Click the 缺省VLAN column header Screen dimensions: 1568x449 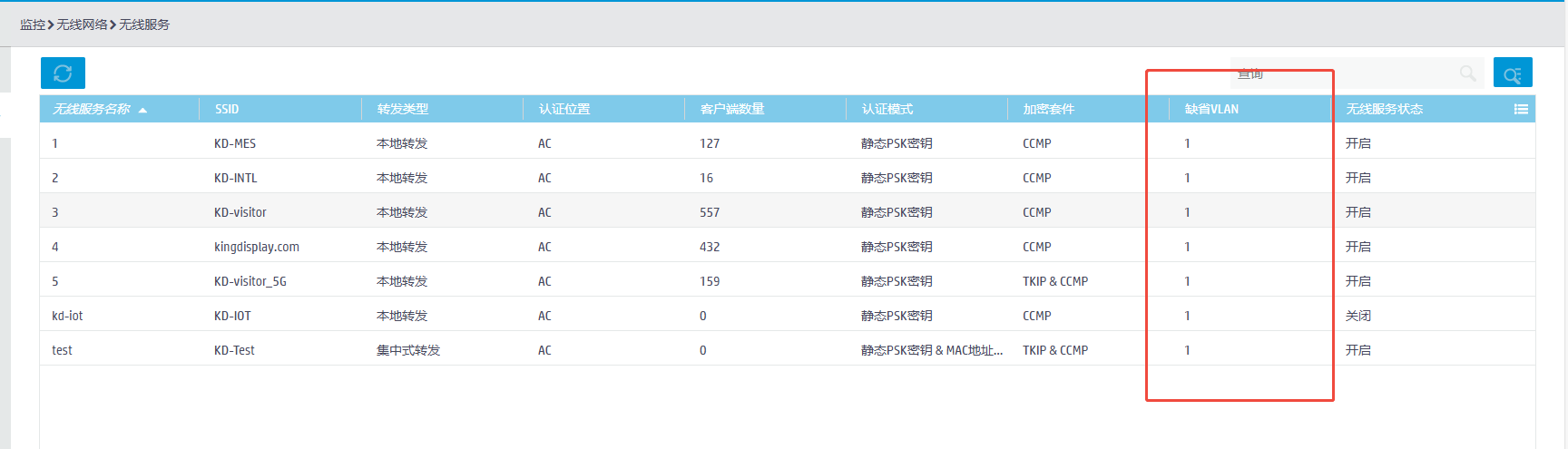[x=1211, y=110]
